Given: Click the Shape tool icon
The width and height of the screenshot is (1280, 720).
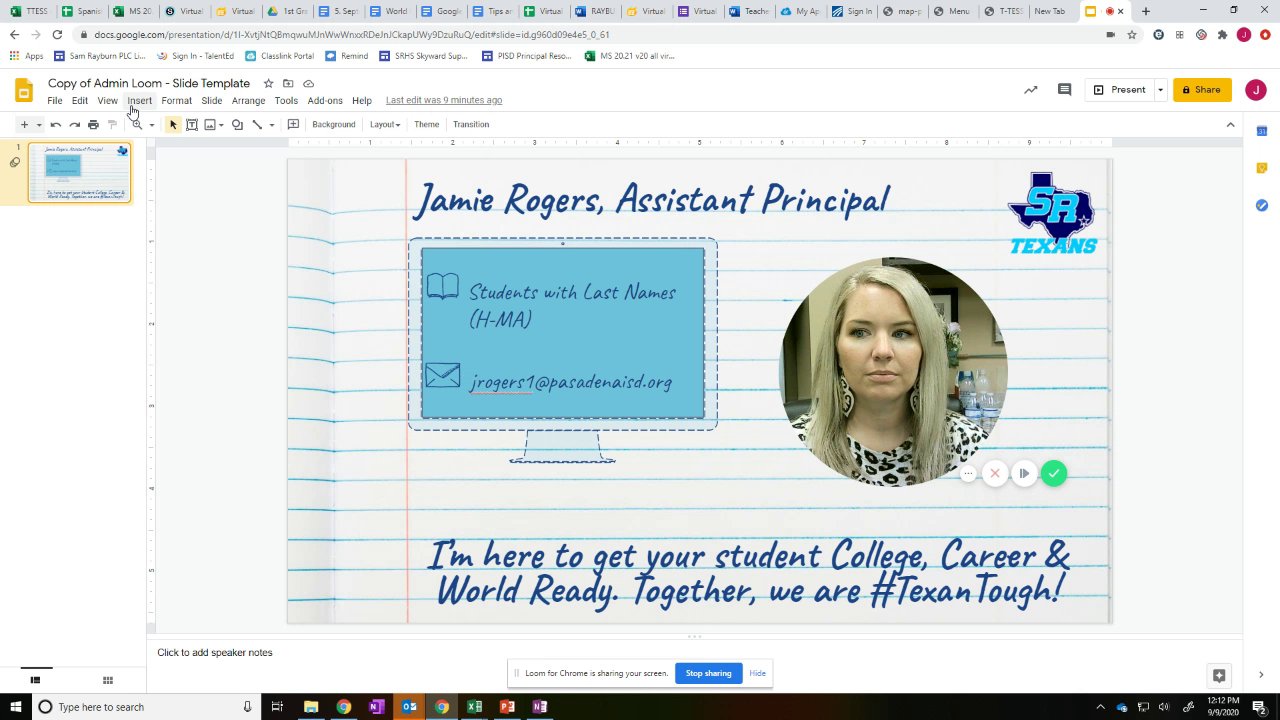Looking at the screenshot, I should pyautogui.click(x=237, y=125).
